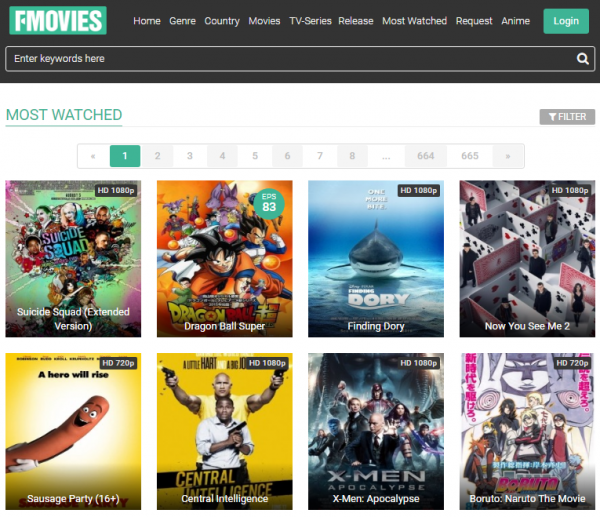
Task: Click the keyword search input field
Action: (290, 59)
